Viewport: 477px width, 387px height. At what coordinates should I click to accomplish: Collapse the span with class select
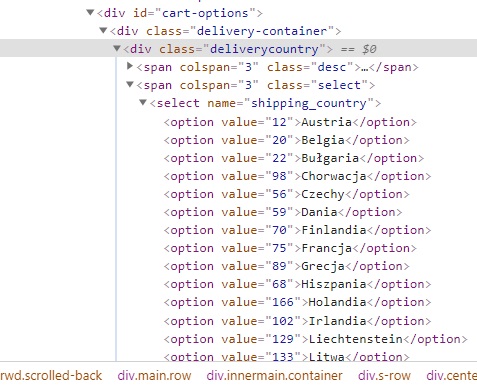pyautogui.click(x=130, y=84)
